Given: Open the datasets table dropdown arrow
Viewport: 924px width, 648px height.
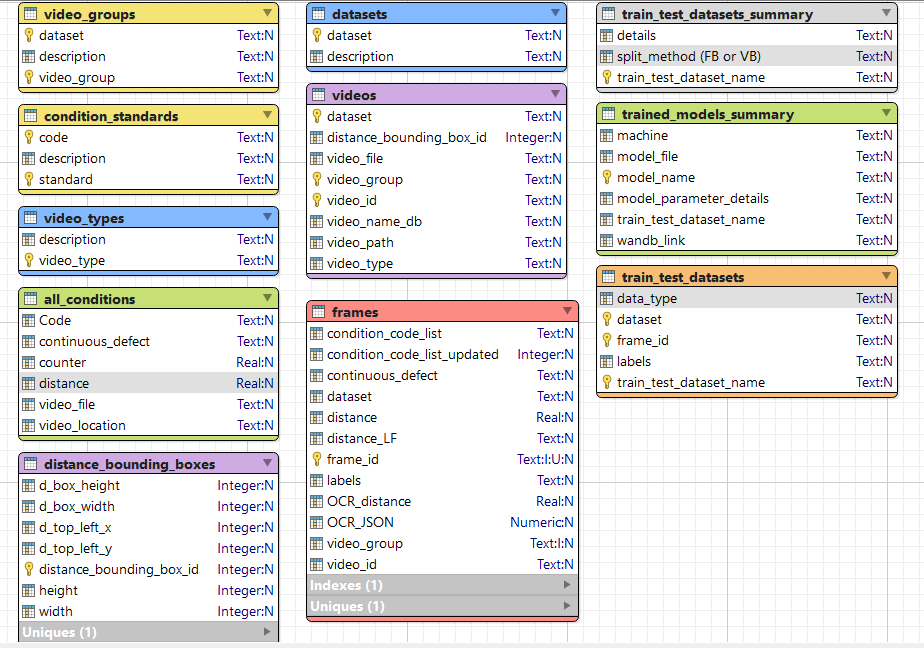Looking at the screenshot, I should click(555, 12).
